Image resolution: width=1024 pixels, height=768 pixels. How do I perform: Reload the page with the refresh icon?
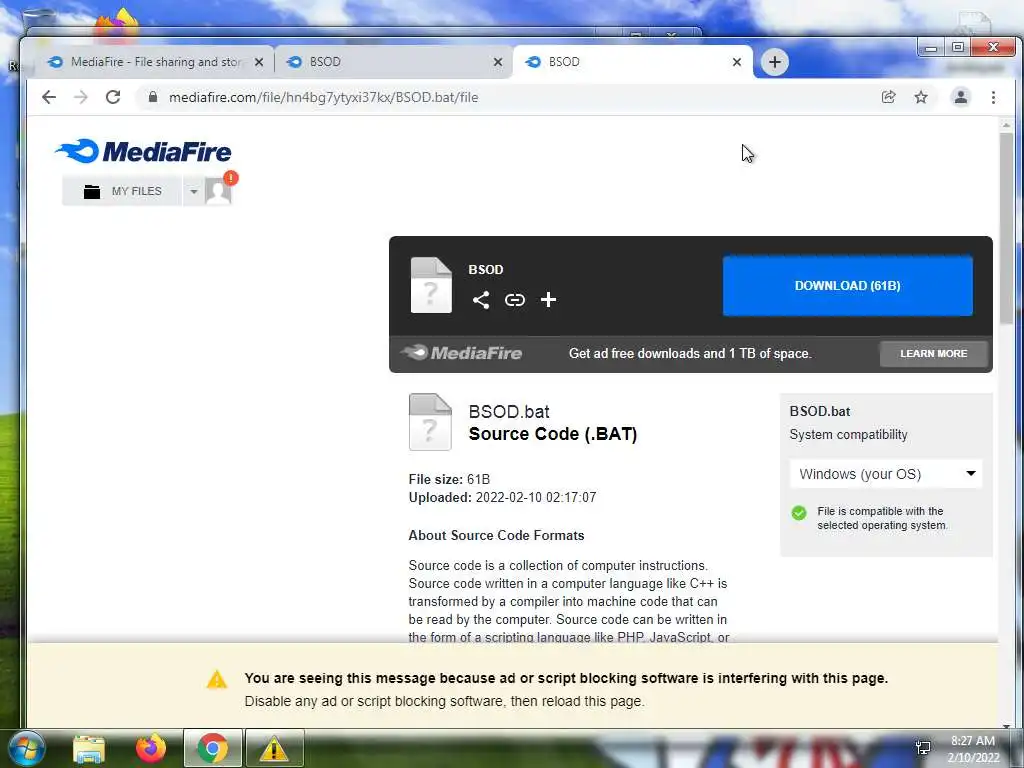click(113, 97)
